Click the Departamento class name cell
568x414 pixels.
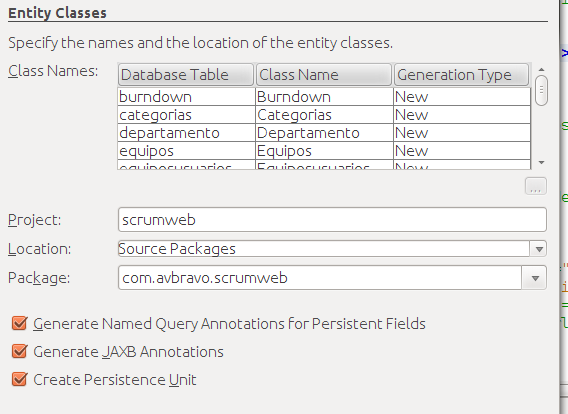[324, 133]
